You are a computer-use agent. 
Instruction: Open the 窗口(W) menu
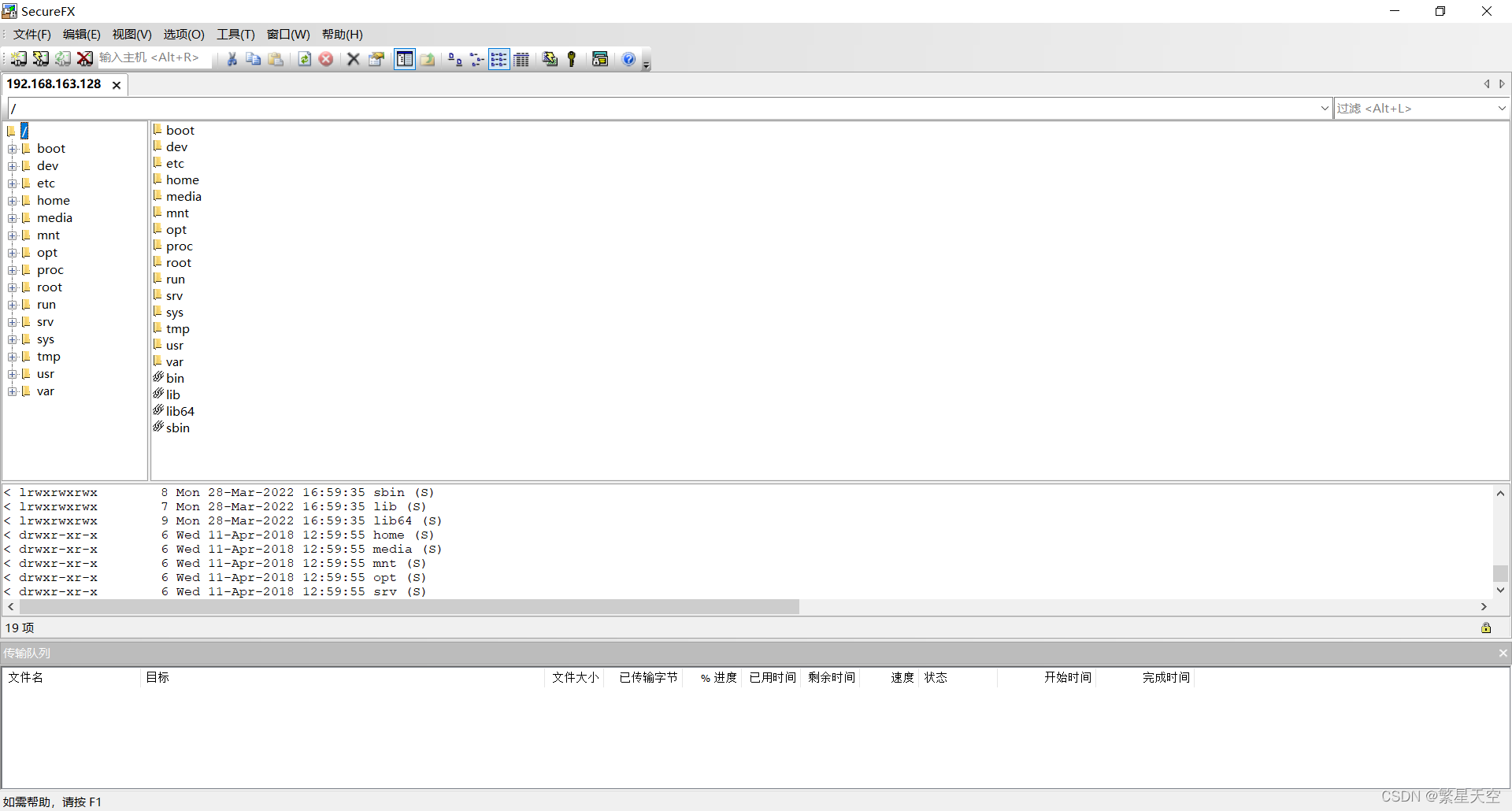[x=288, y=35]
